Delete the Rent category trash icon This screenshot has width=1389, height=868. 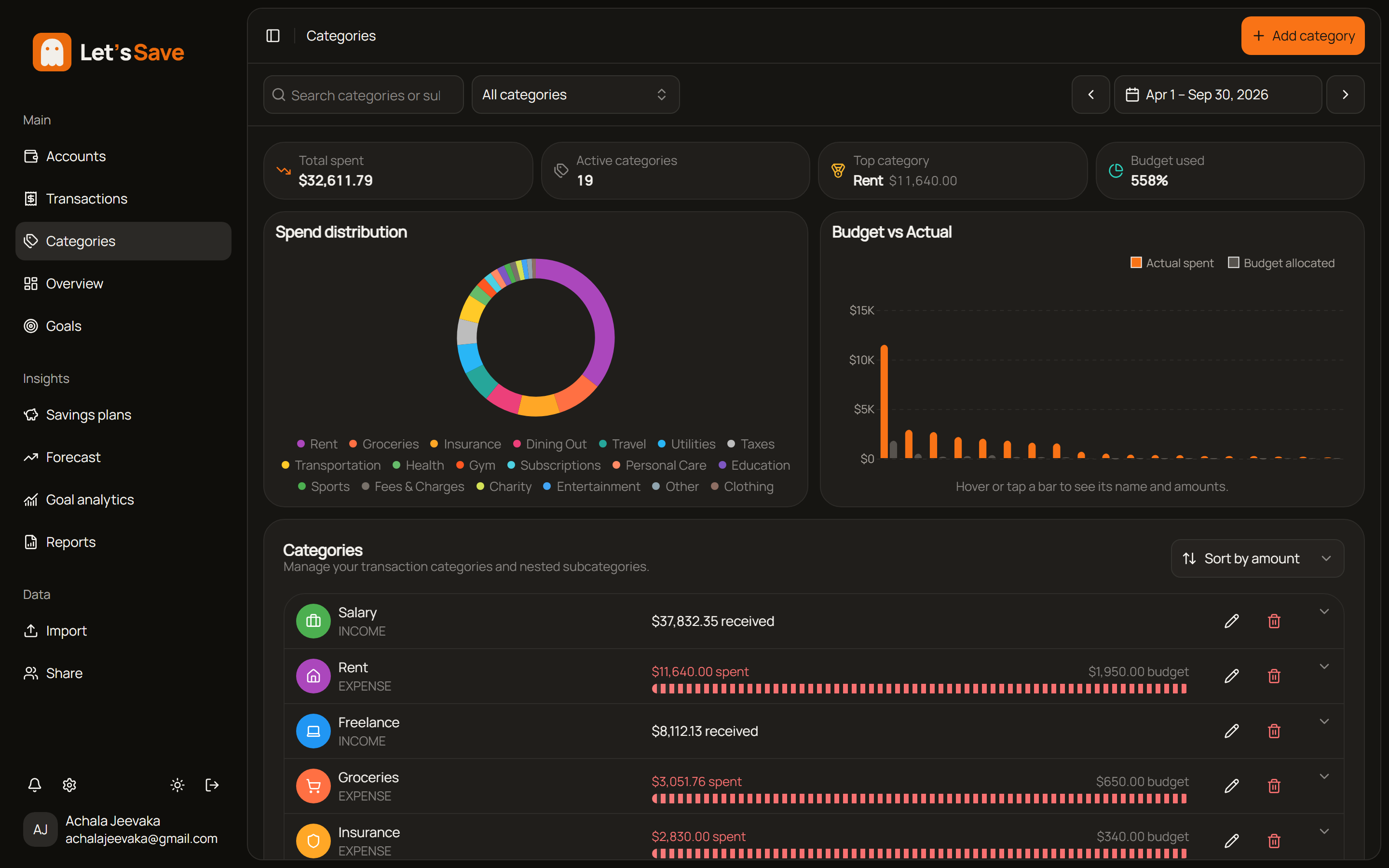[x=1274, y=676]
